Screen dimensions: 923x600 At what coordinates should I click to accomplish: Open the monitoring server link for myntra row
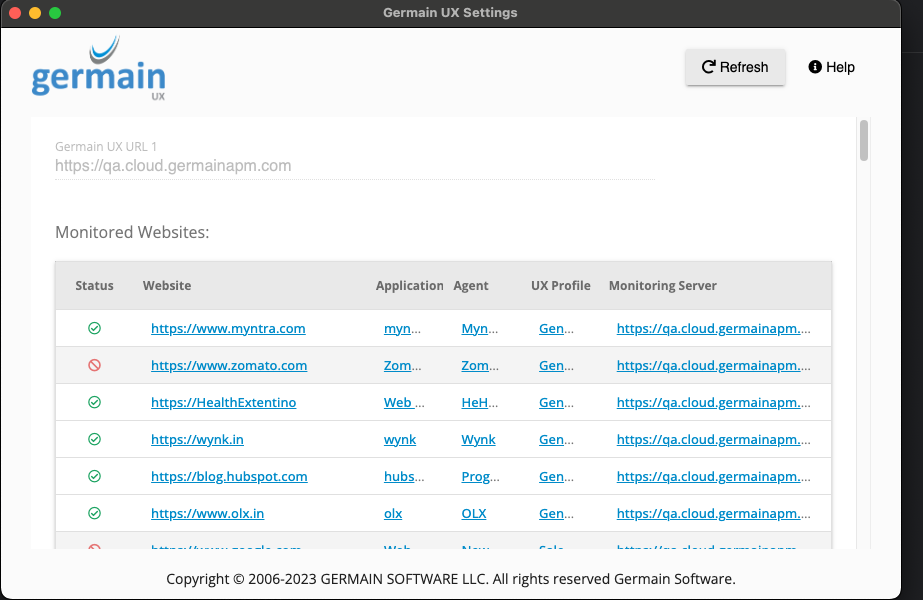pos(713,328)
